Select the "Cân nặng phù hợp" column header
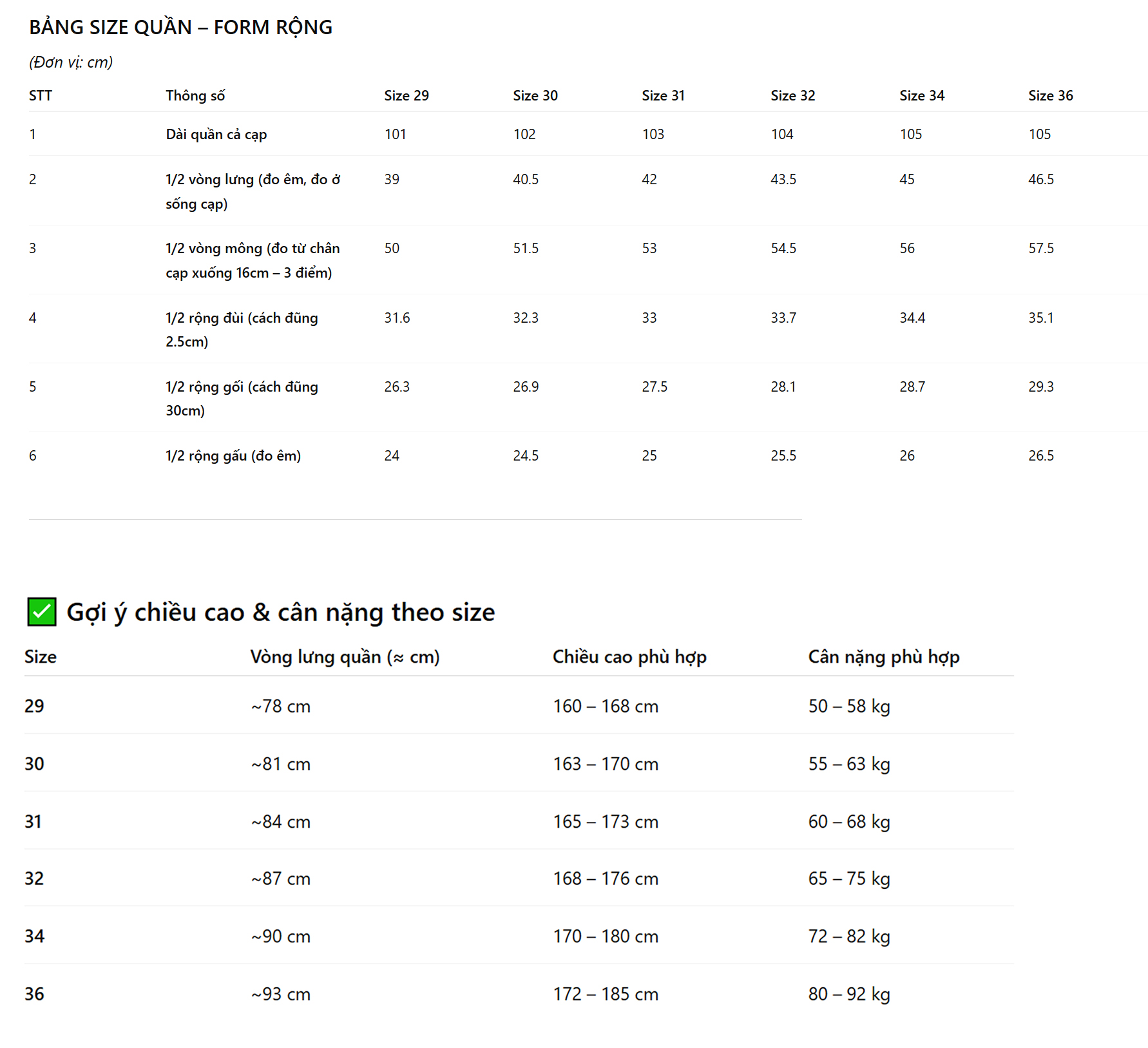The image size is (1148, 1048). (x=883, y=656)
